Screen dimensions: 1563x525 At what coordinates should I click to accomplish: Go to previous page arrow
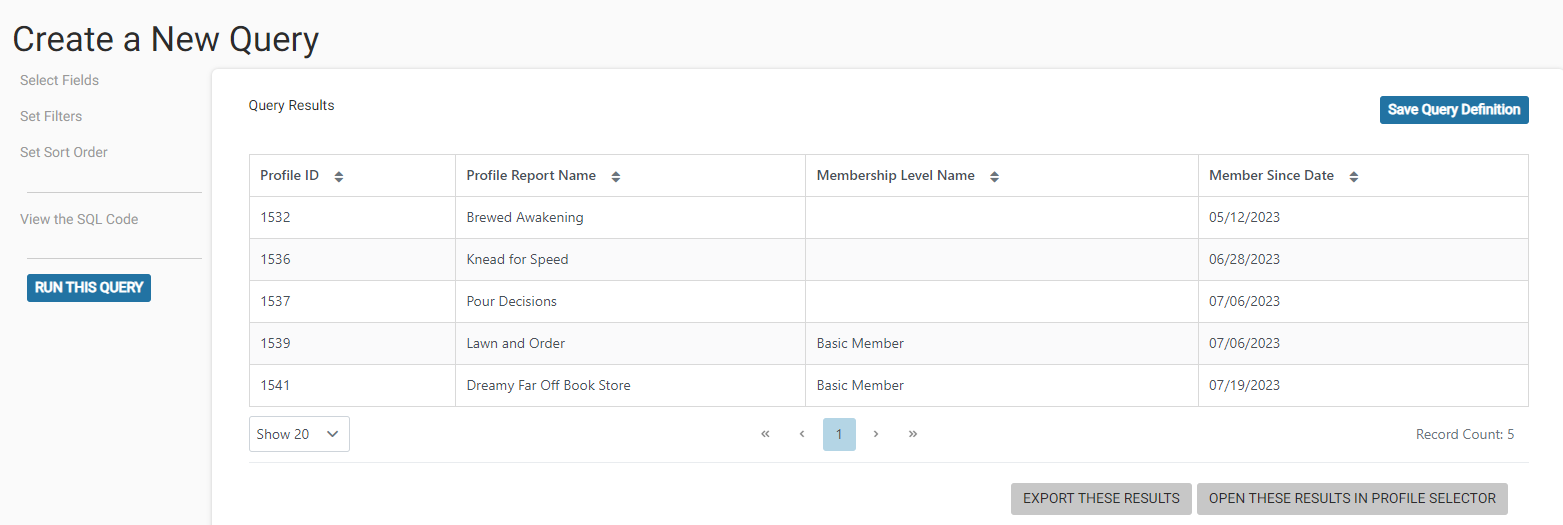tap(802, 434)
